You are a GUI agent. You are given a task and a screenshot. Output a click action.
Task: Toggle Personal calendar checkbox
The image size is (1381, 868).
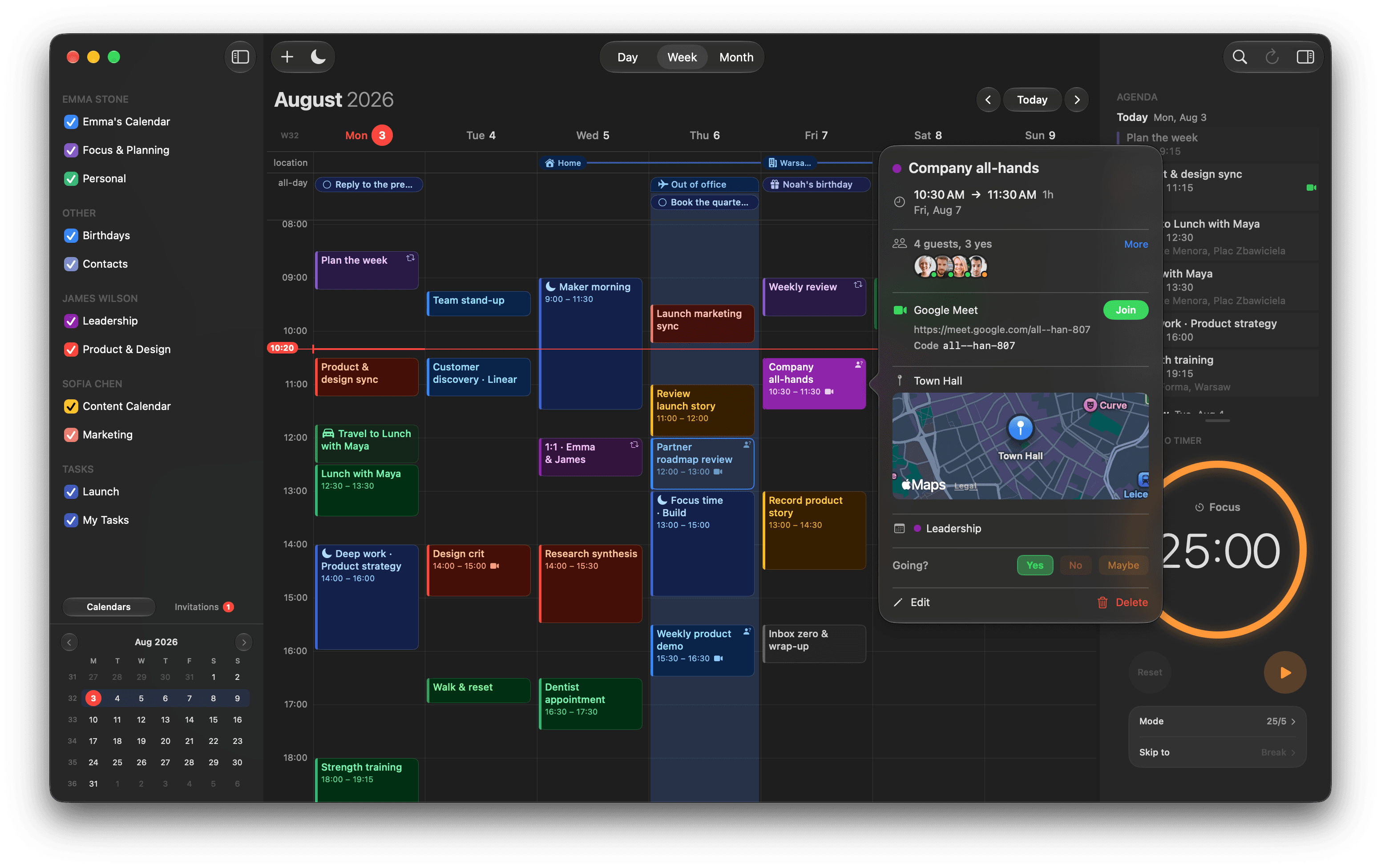pyautogui.click(x=71, y=178)
